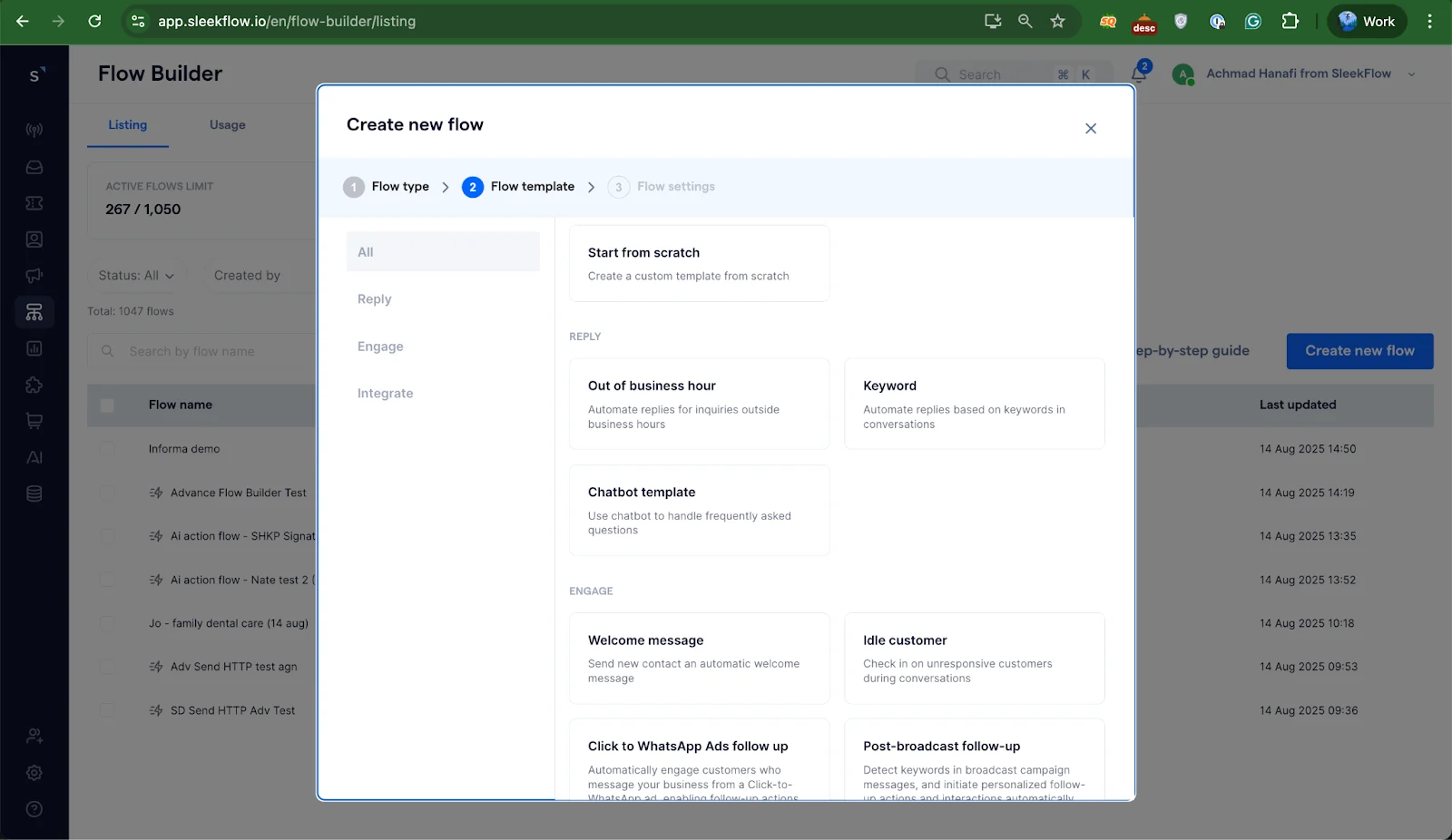Open Invite users icon in sidebar
The width and height of the screenshot is (1452, 840).
[x=34, y=736]
